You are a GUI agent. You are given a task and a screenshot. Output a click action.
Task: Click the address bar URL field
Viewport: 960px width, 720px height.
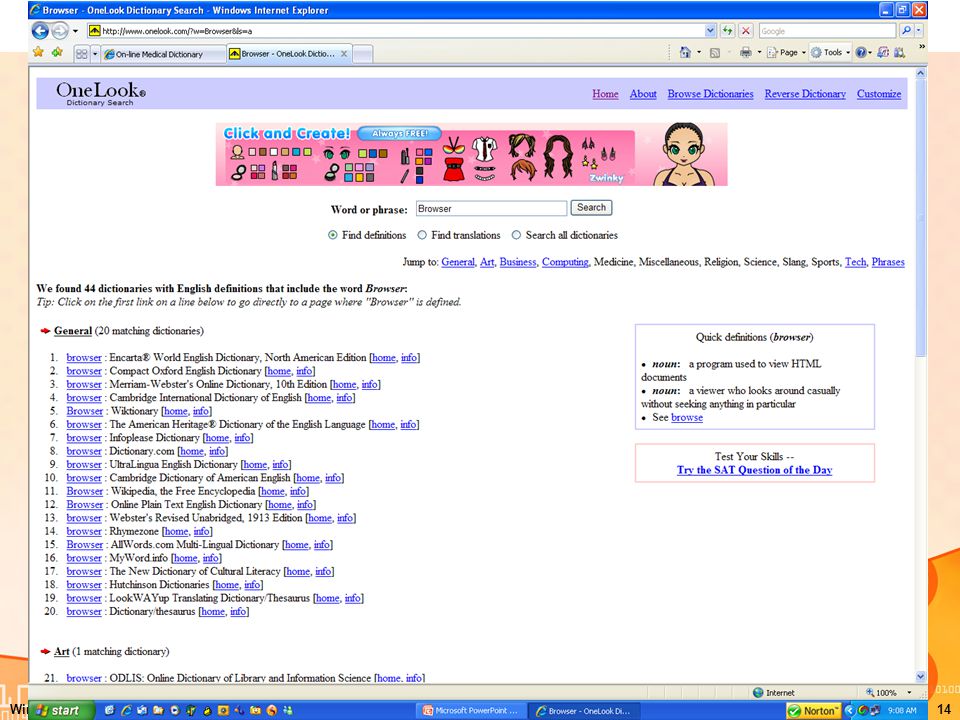[396, 31]
